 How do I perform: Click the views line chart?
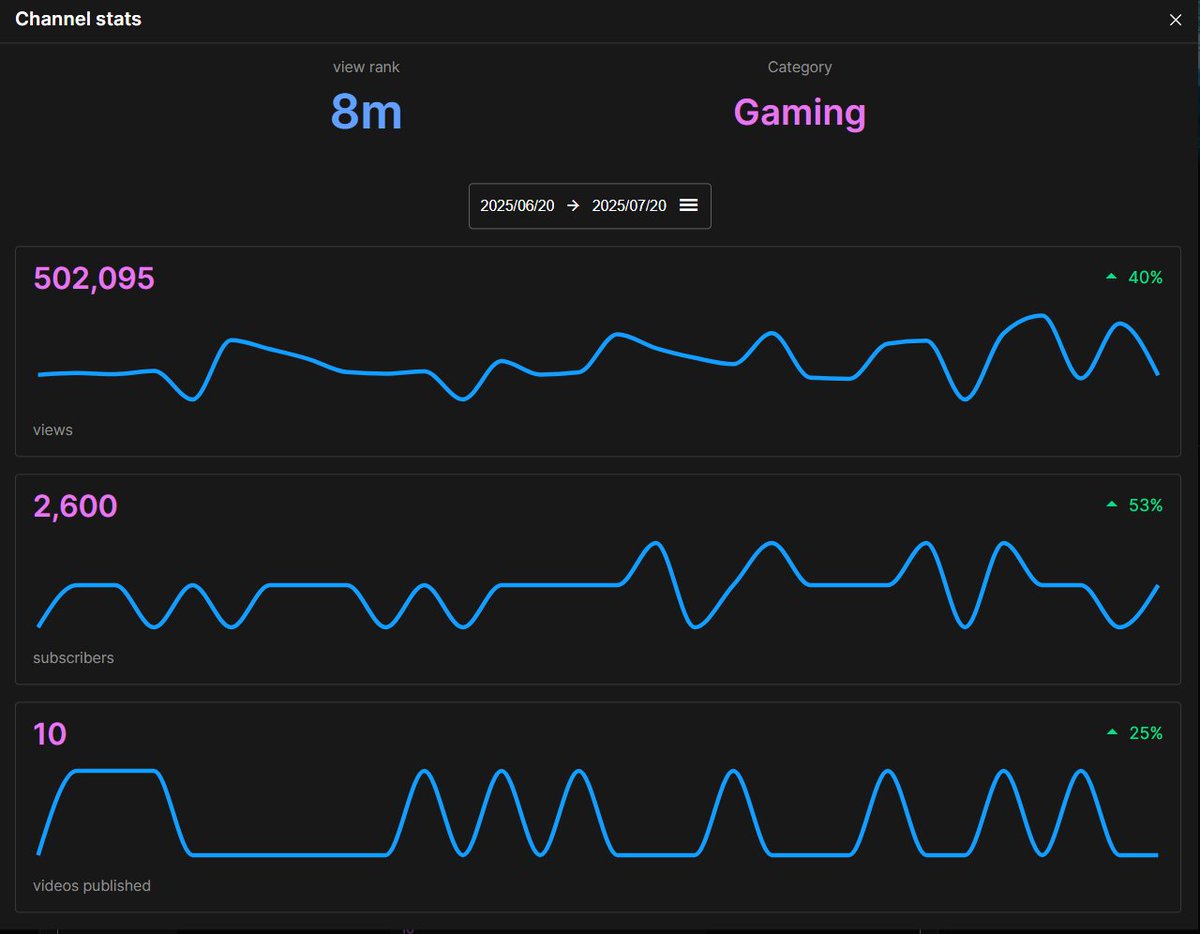point(598,358)
